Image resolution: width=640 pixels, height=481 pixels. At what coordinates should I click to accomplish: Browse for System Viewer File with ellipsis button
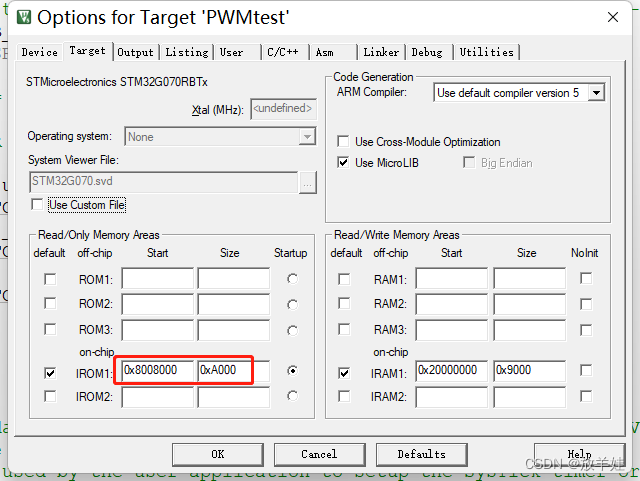click(x=308, y=182)
